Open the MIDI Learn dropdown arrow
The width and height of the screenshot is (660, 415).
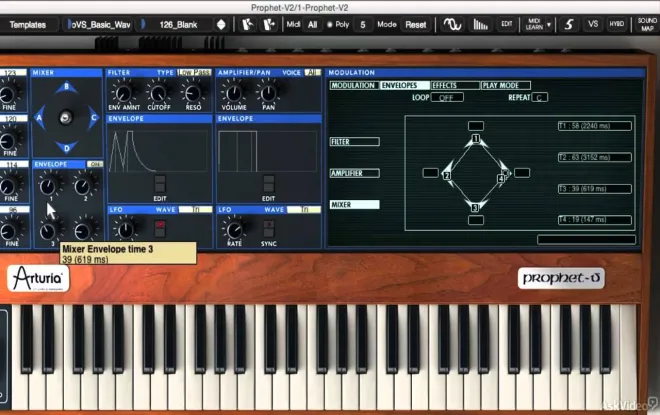(x=549, y=25)
